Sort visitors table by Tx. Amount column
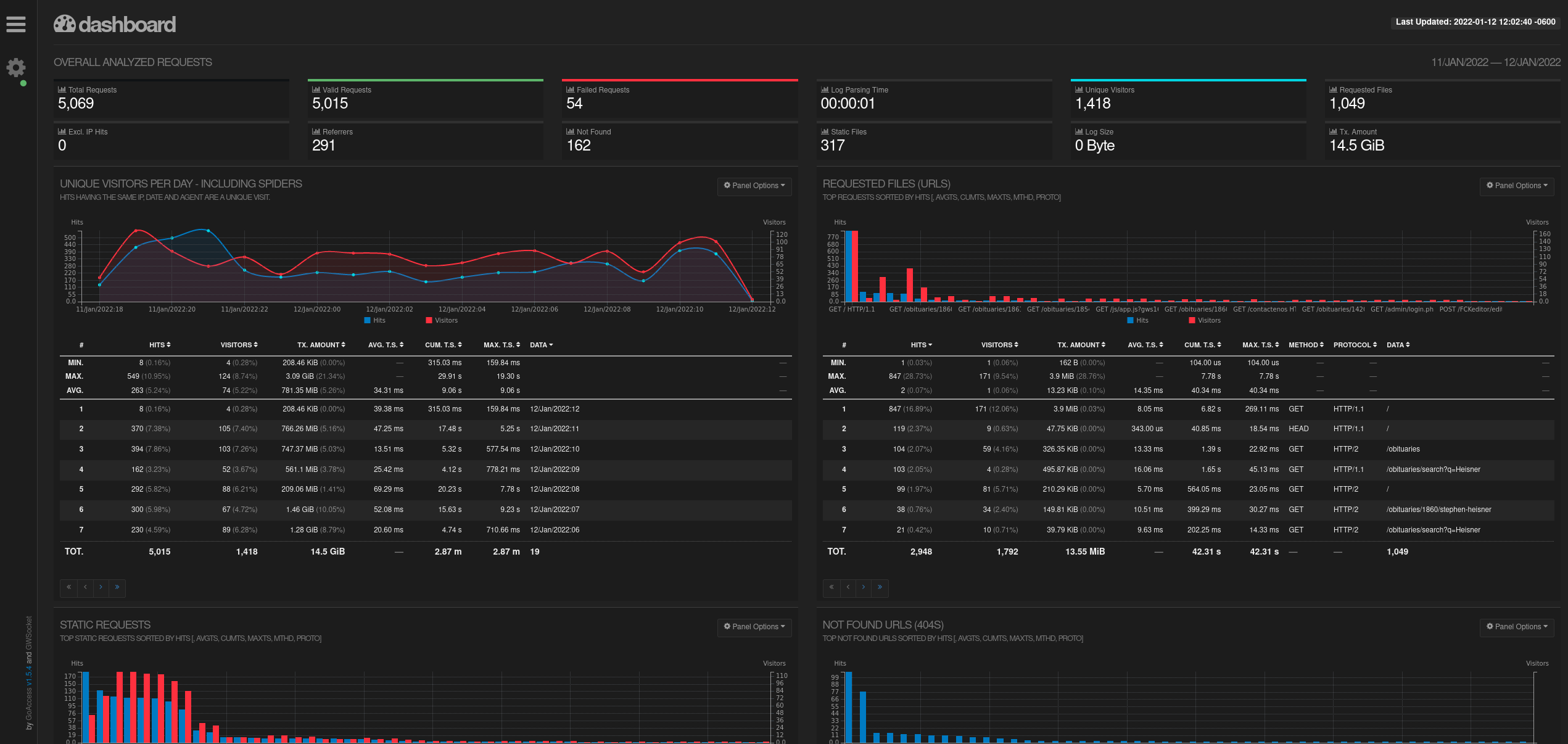Image resolution: width=1568 pixels, height=744 pixels. coord(321,345)
